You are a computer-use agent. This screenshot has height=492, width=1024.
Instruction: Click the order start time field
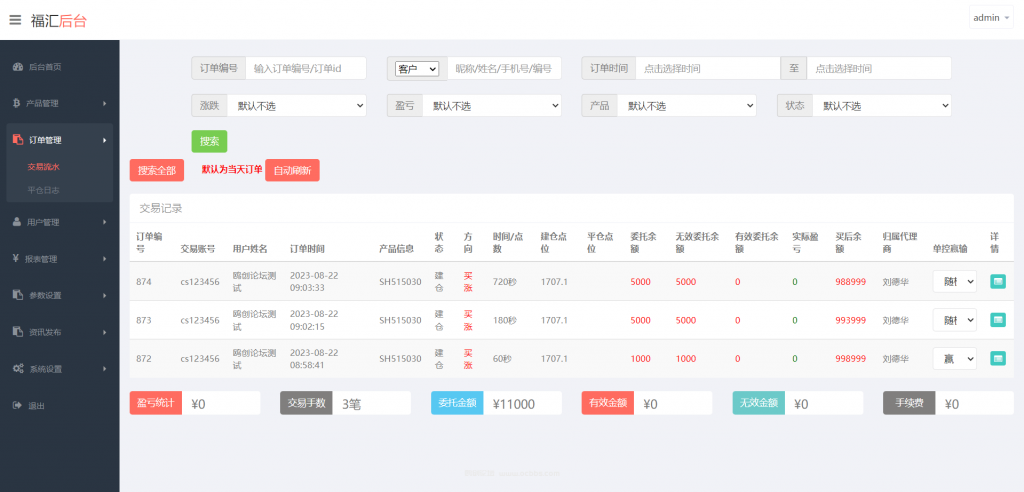(x=708, y=69)
